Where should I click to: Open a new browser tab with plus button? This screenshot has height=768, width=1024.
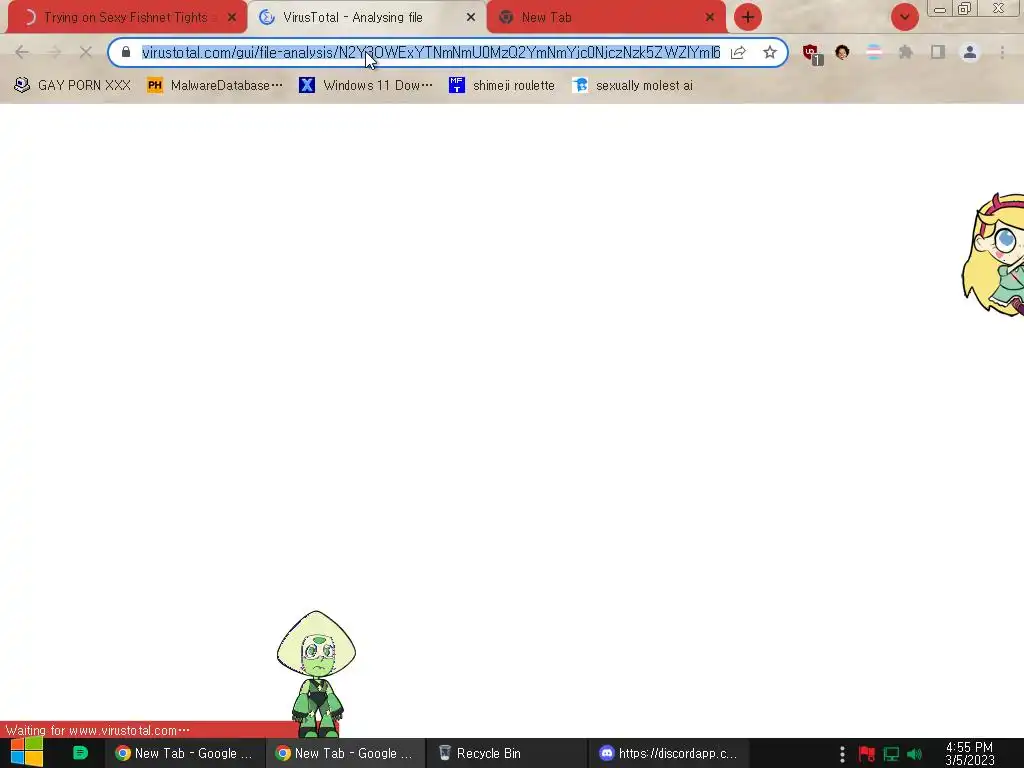(x=748, y=18)
